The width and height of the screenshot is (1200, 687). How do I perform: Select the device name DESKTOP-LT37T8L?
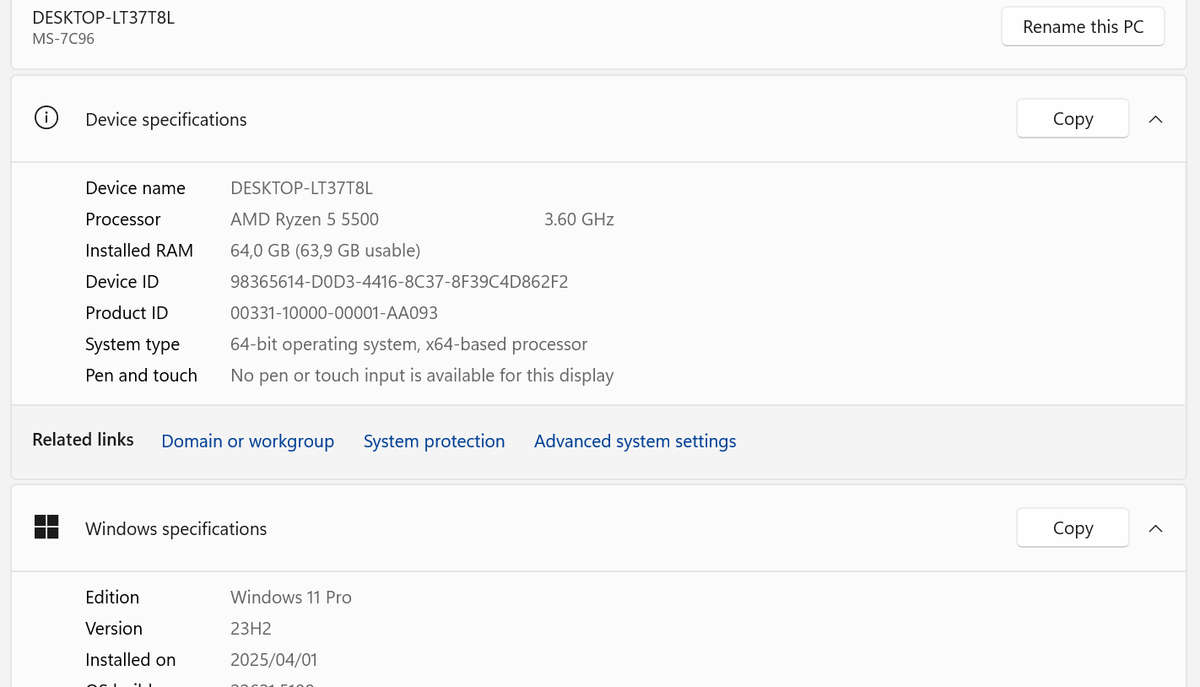tap(301, 188)
